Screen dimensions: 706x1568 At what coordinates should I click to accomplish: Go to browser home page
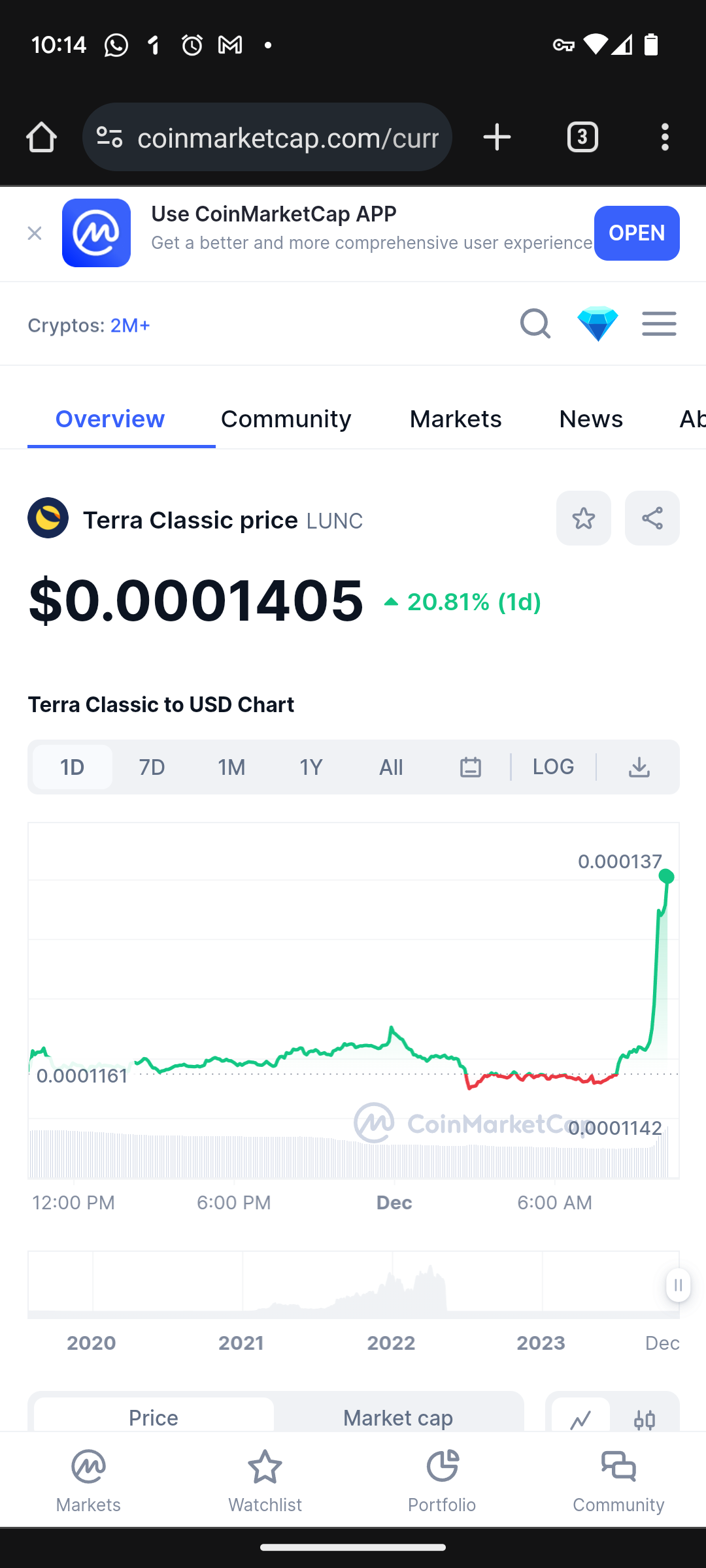tap(41, 137)
